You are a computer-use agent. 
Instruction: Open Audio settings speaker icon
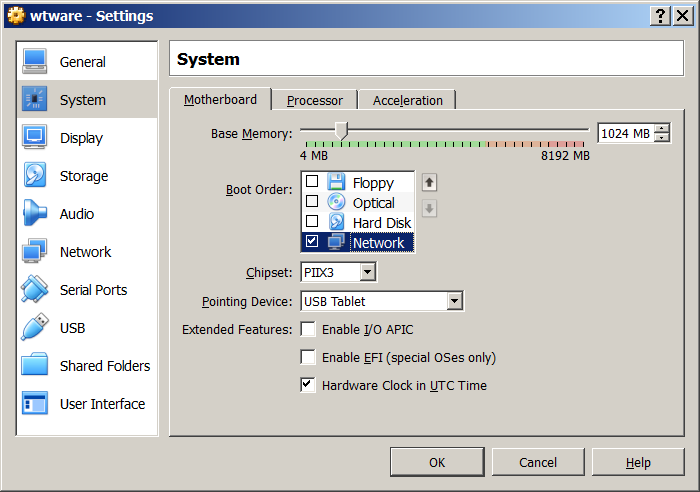(x=35, y=214)
